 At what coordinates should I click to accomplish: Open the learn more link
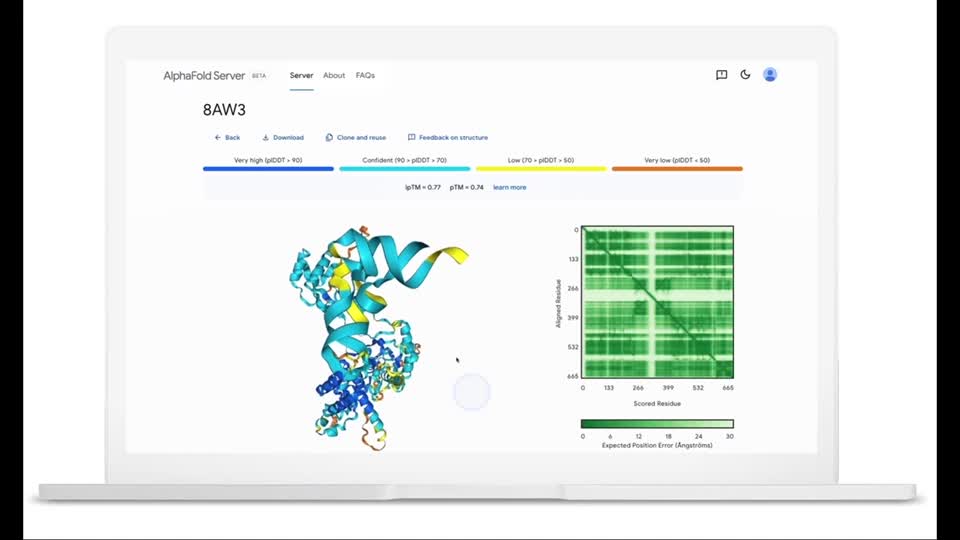click(509, 187)
